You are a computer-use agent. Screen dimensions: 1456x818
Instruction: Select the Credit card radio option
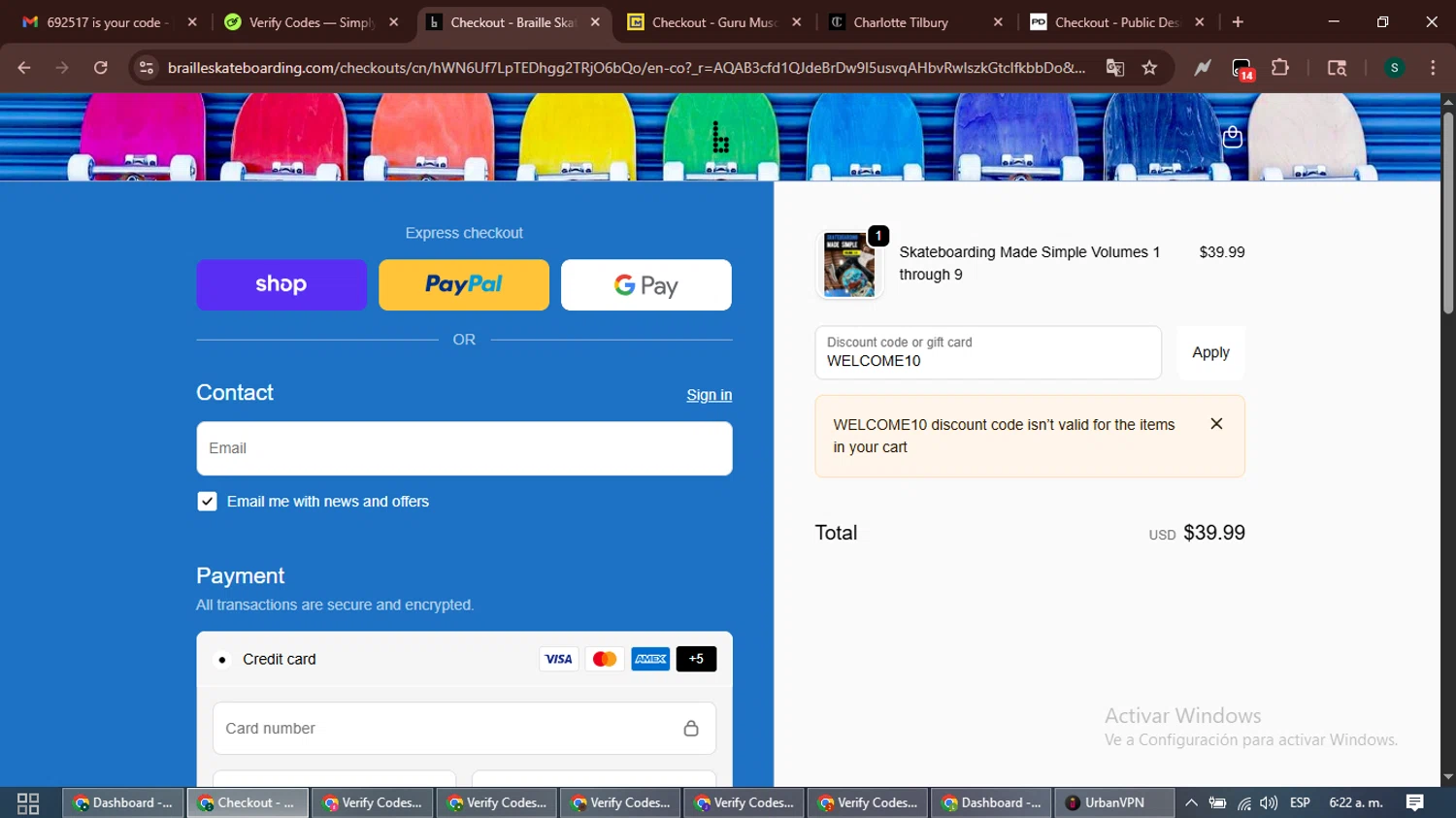(x=222, y=660)
